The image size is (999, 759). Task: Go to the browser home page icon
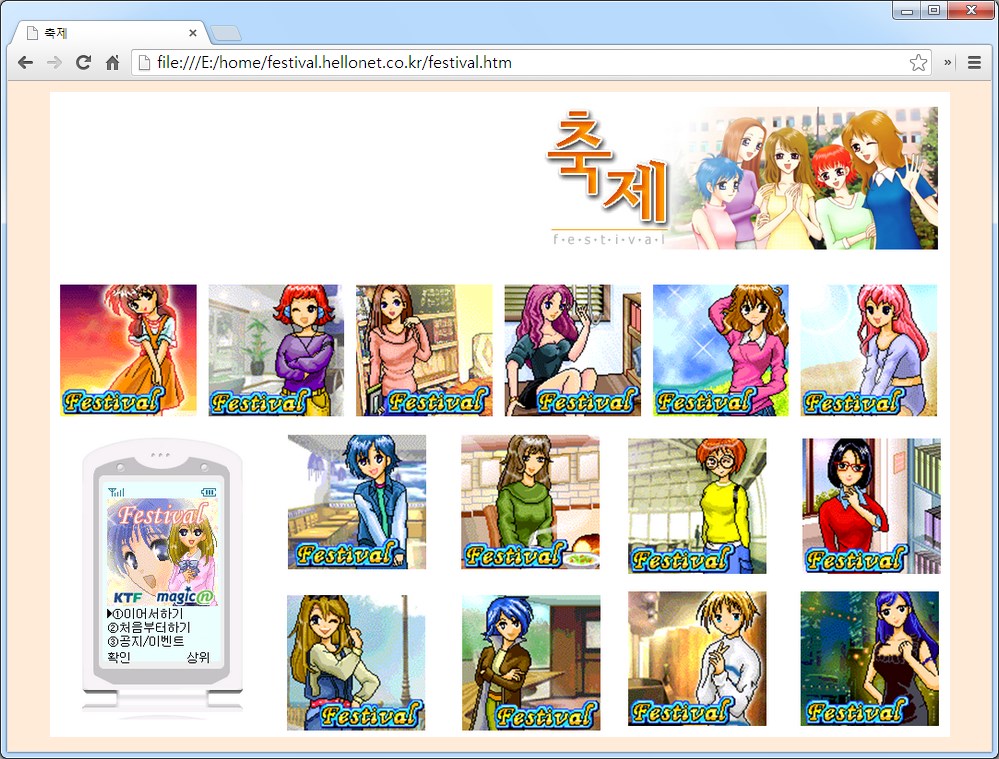pos(113,63)
